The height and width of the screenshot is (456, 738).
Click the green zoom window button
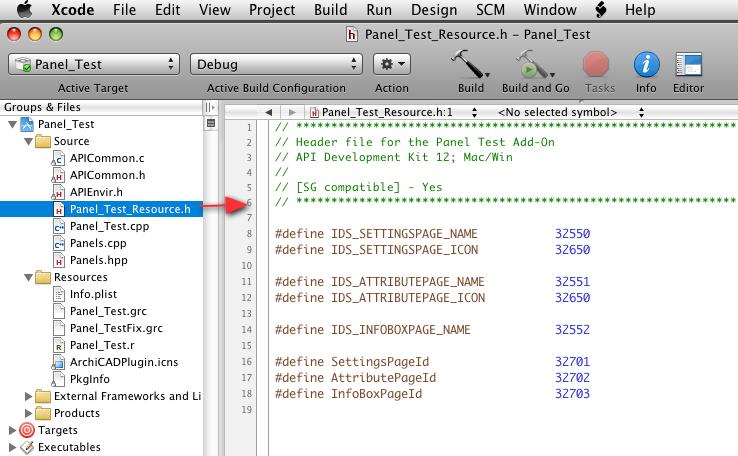pos(56,34)
